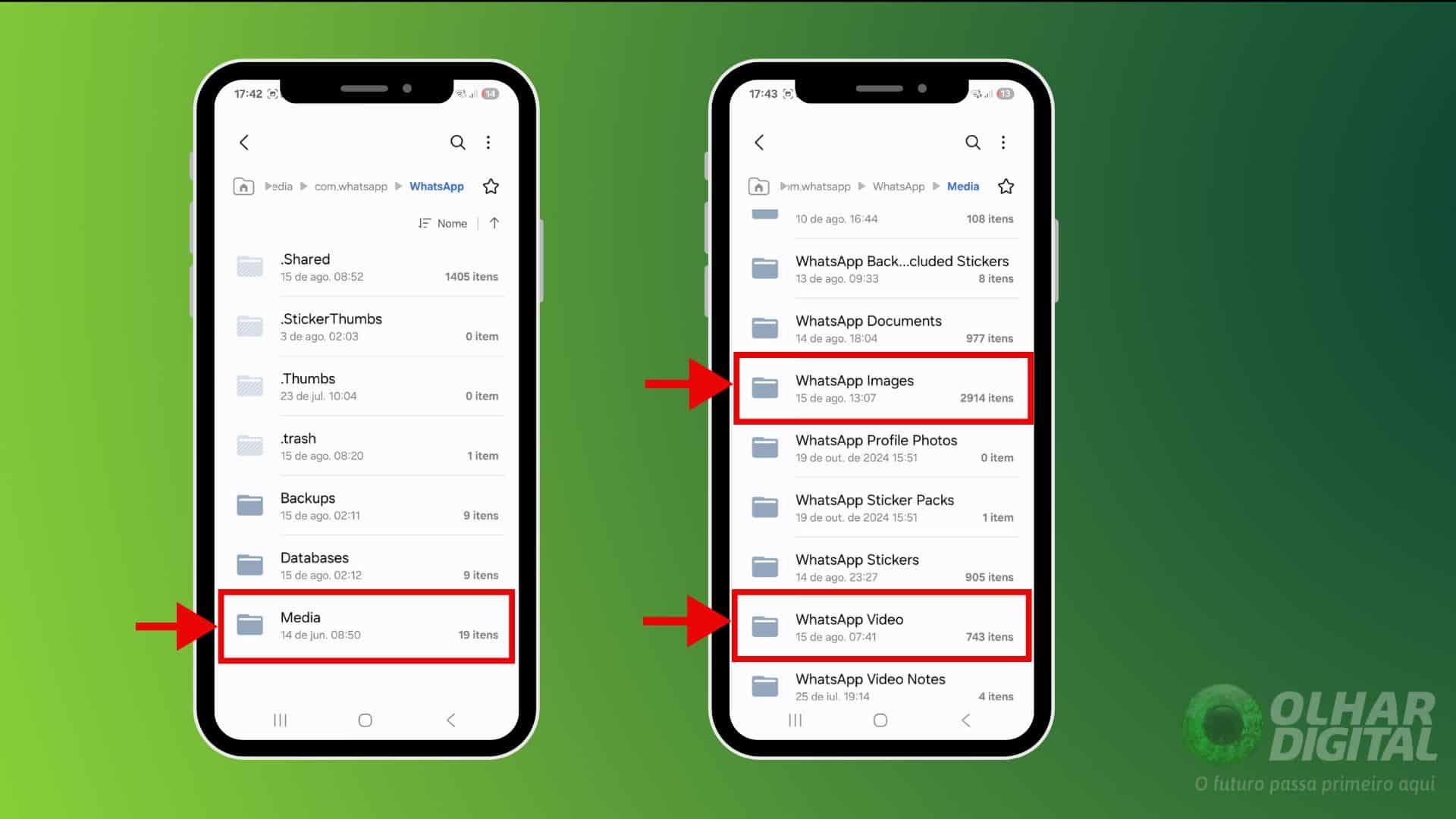Tap the home button on right phone navigation bar
Image resolution: width=1456 pixels, height=819 pixels.
point(880,720)
